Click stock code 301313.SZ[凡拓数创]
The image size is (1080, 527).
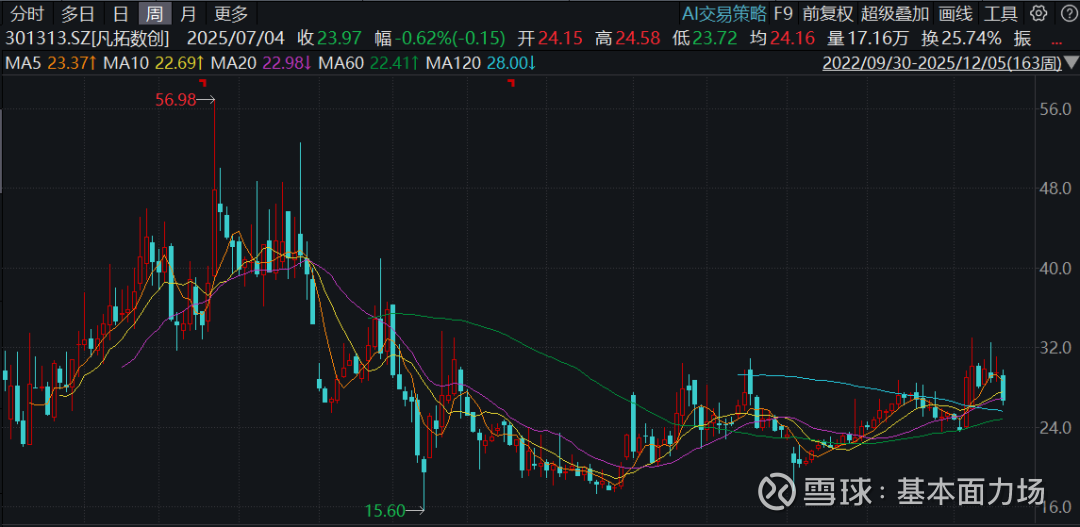pos(87,38)
